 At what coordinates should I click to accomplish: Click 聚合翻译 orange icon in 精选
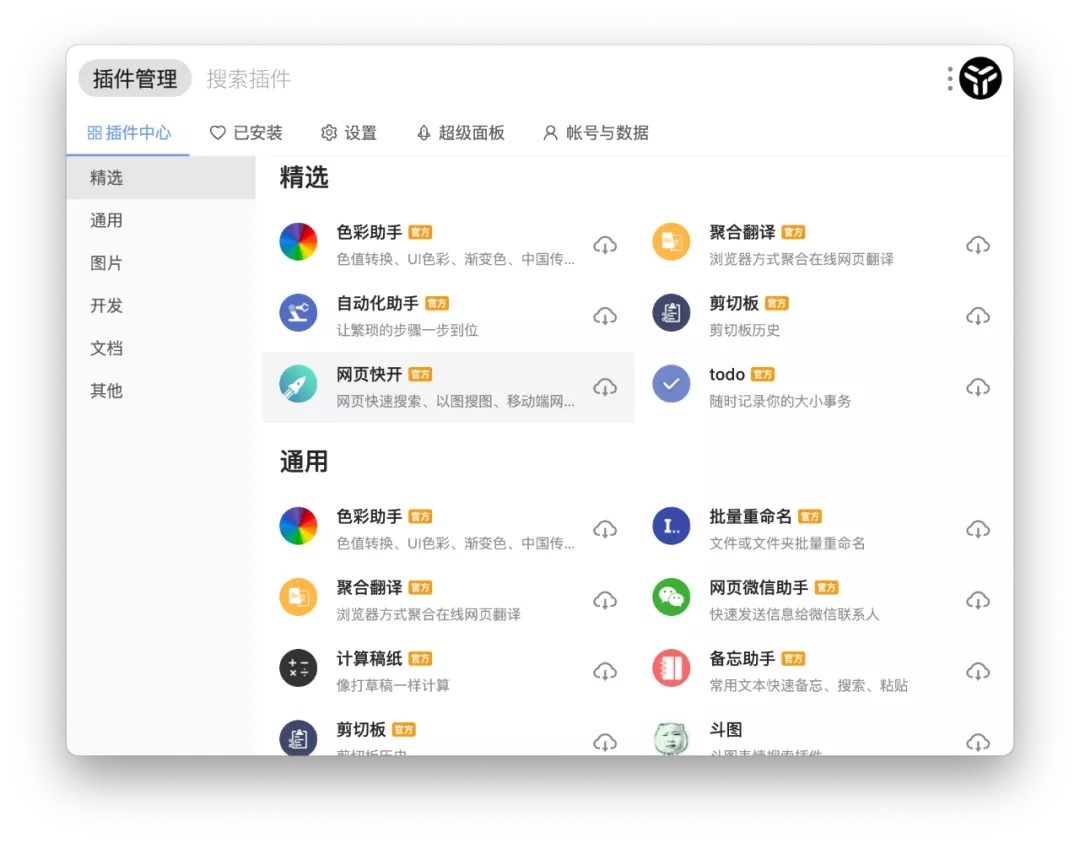point(672,242)
